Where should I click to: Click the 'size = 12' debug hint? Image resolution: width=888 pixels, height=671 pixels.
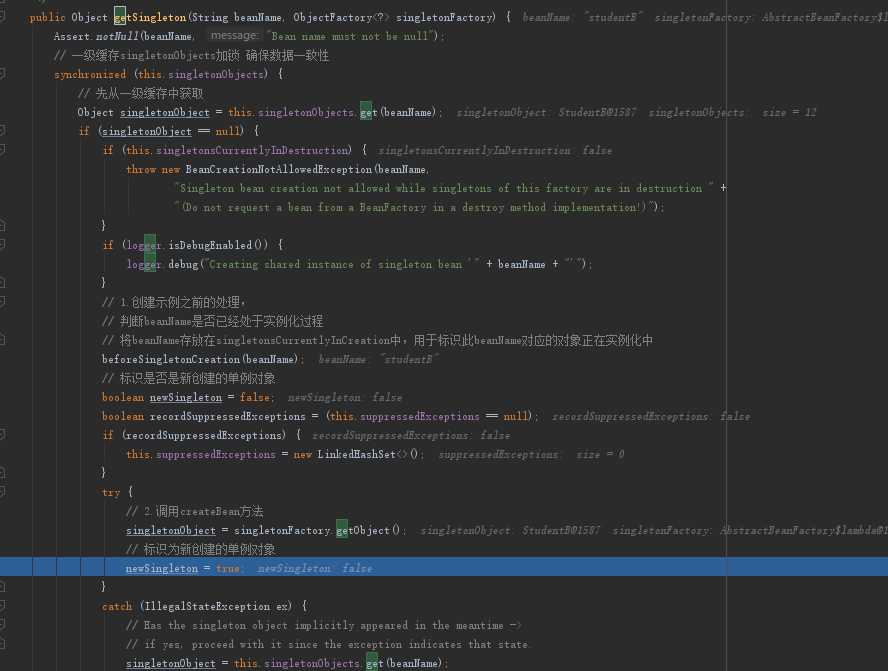pyautogui.click(x=789, y=112)
